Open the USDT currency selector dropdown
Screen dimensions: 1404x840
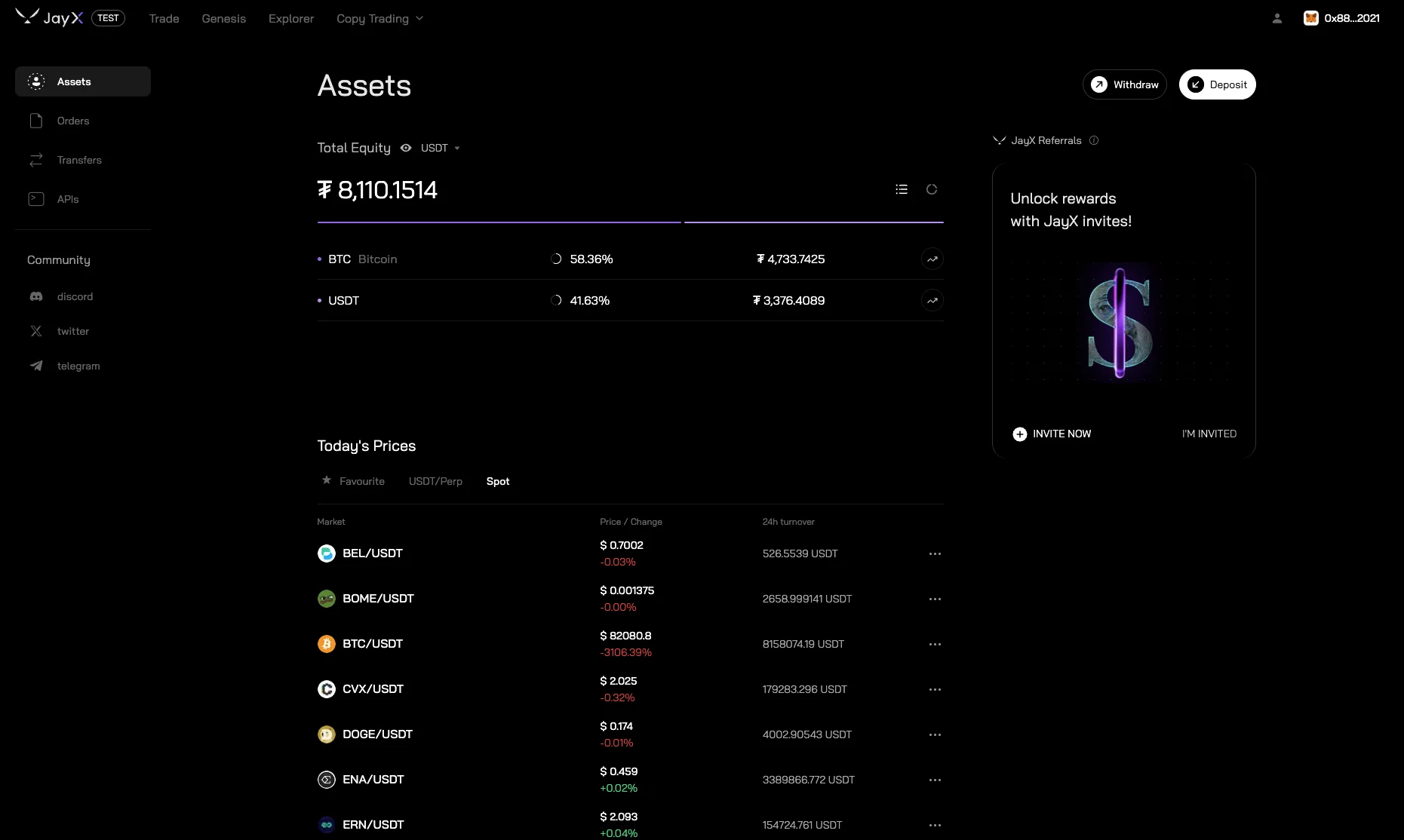tap(440, 148)
